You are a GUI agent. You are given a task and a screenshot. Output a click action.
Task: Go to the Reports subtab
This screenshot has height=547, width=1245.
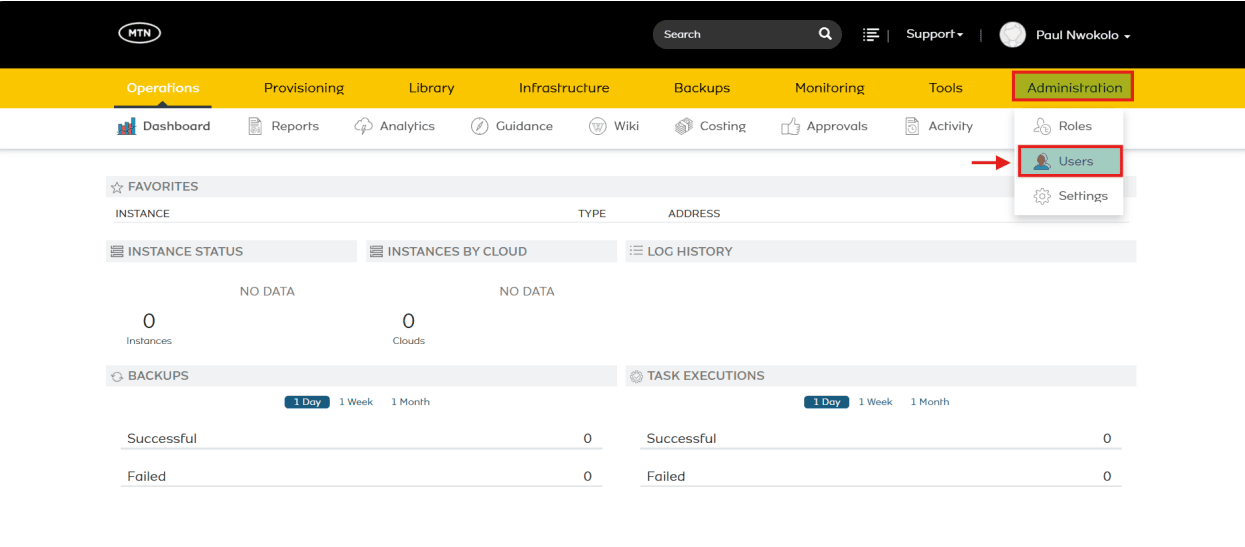point(283,126)
